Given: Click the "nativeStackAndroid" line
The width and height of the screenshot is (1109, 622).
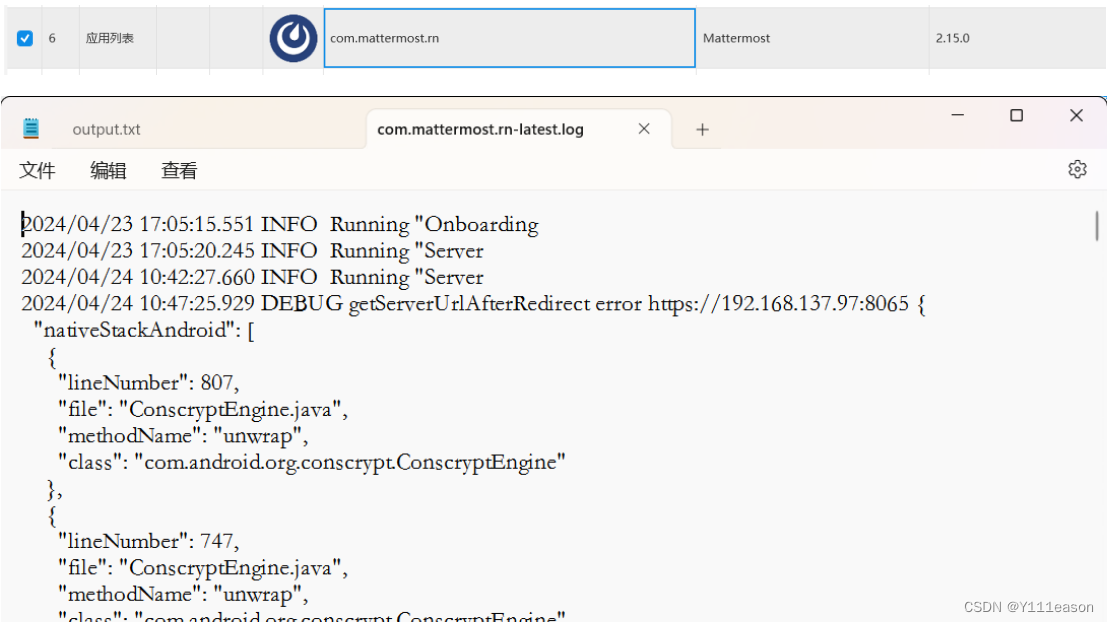Looking at the screenshot, I should click(144, 330).
